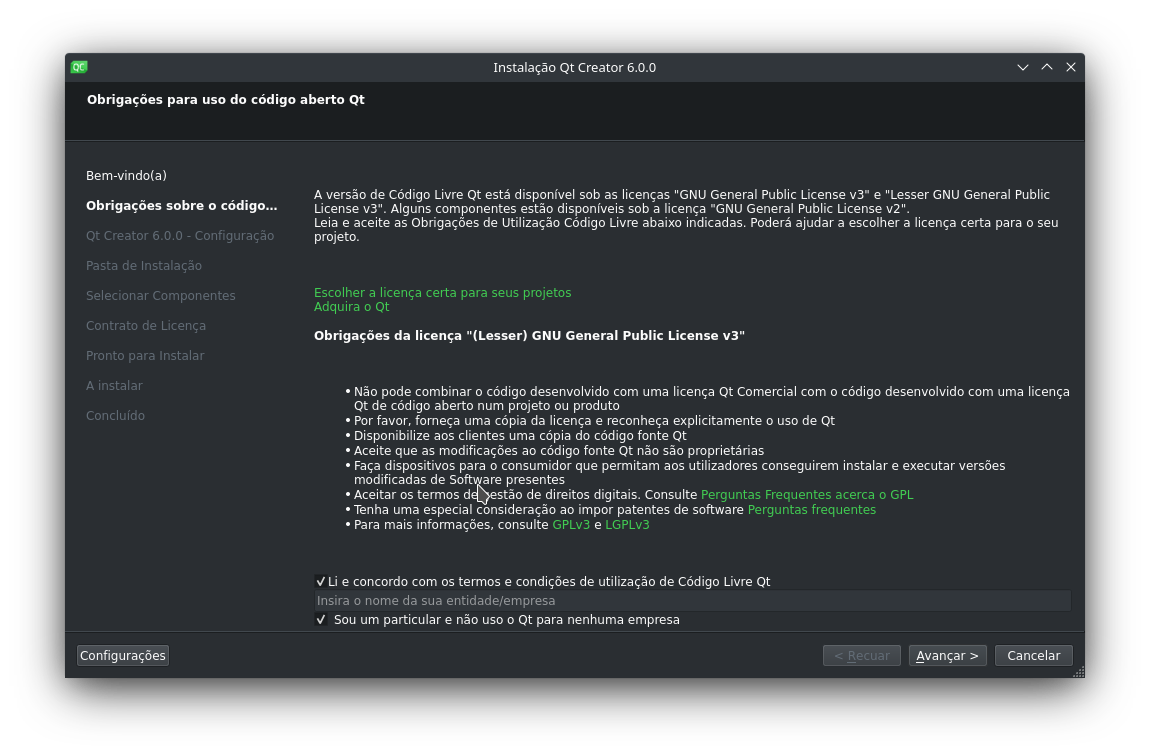This screenshot has height=755, width=1150.
Task: Click the Qt logo icon in title bar
Action: (79, 67)
